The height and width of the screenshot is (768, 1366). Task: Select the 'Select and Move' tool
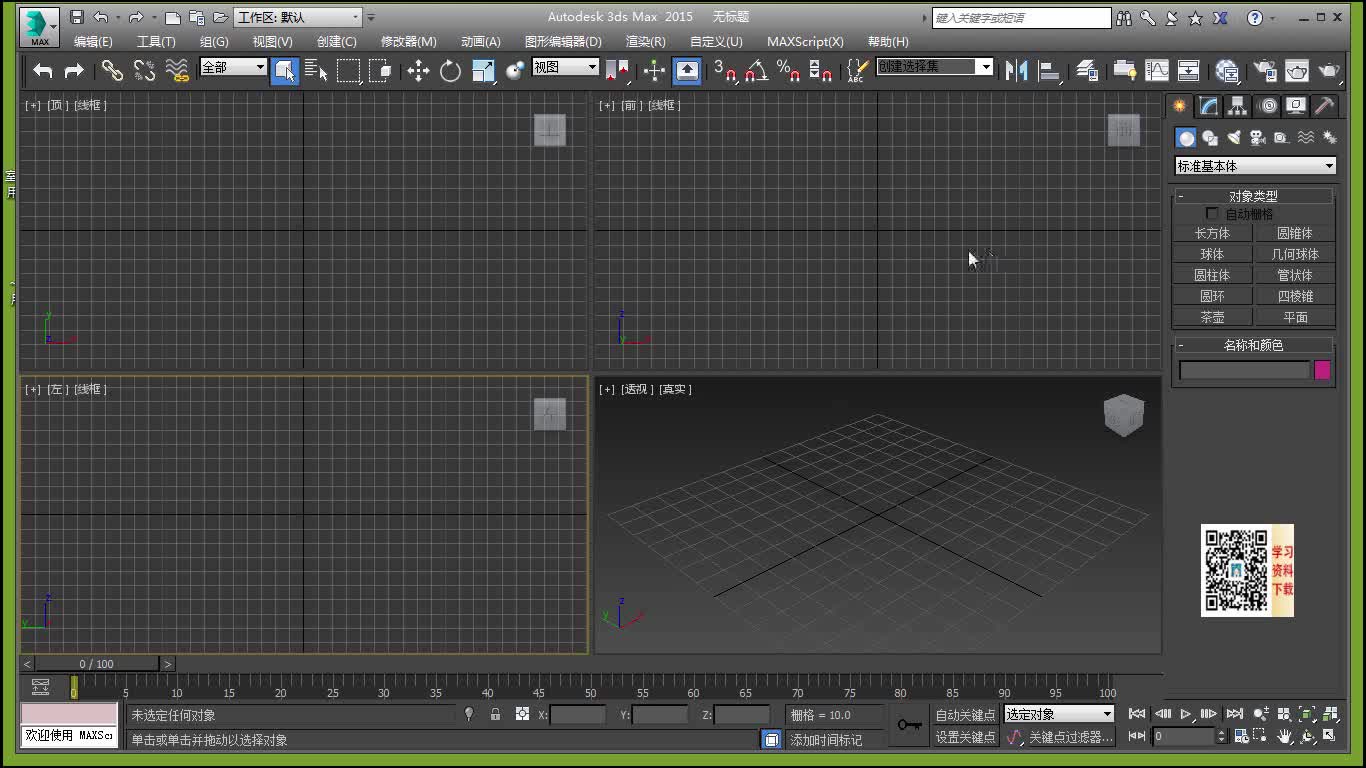(x=419, y=71)
